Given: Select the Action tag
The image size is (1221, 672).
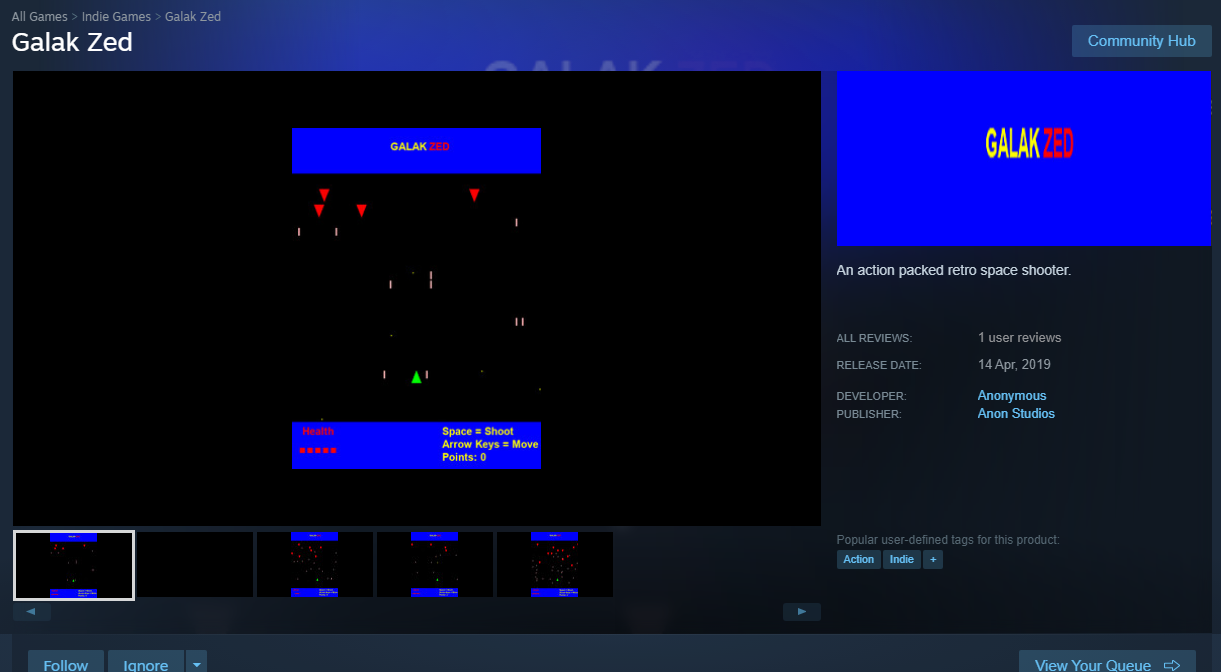Looking at the screenshot, I should [858, 560].
